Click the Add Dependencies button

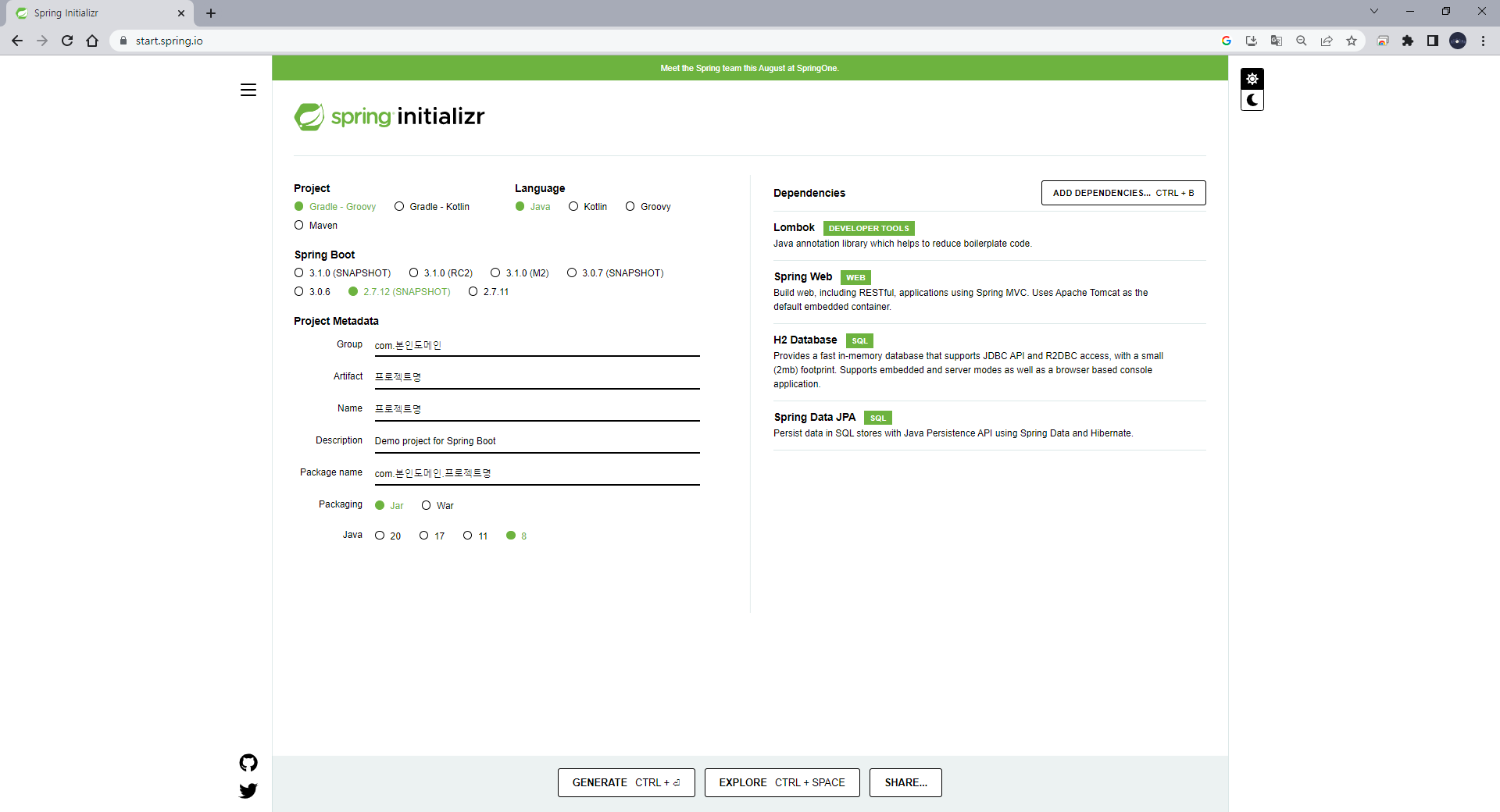pos(1123,193)
